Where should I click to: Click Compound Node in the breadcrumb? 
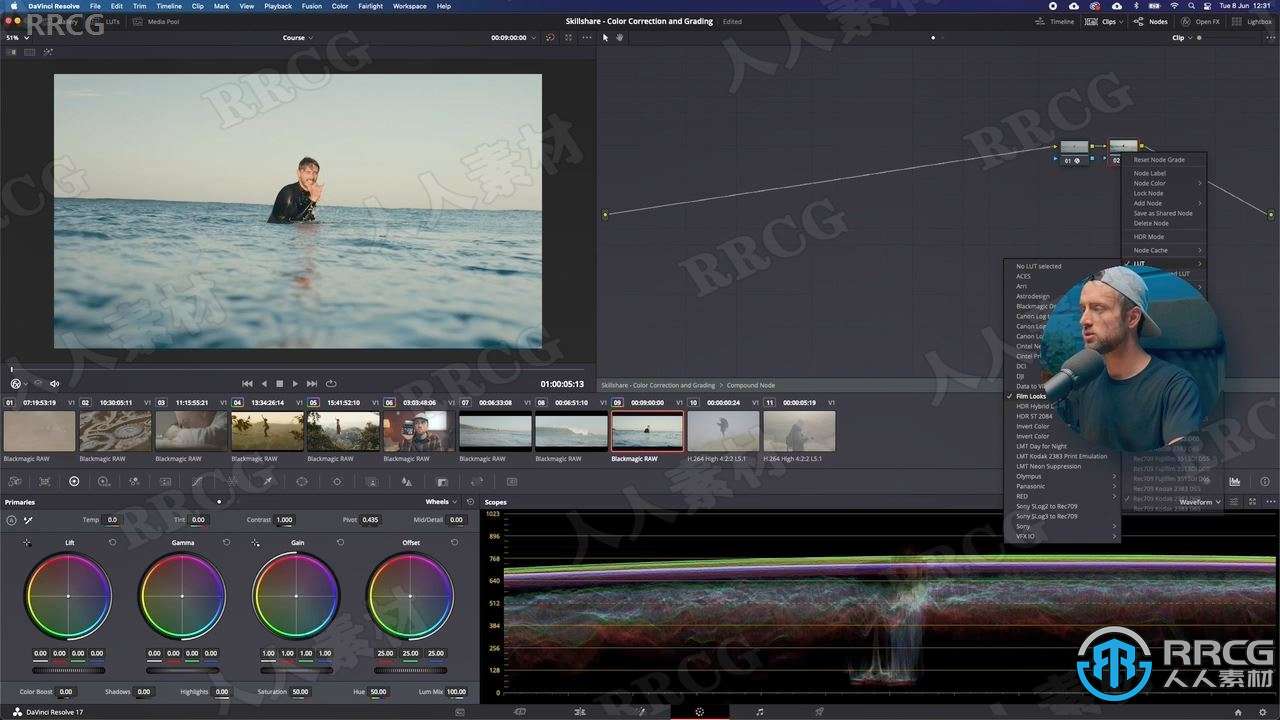click(x=750, y=385)
